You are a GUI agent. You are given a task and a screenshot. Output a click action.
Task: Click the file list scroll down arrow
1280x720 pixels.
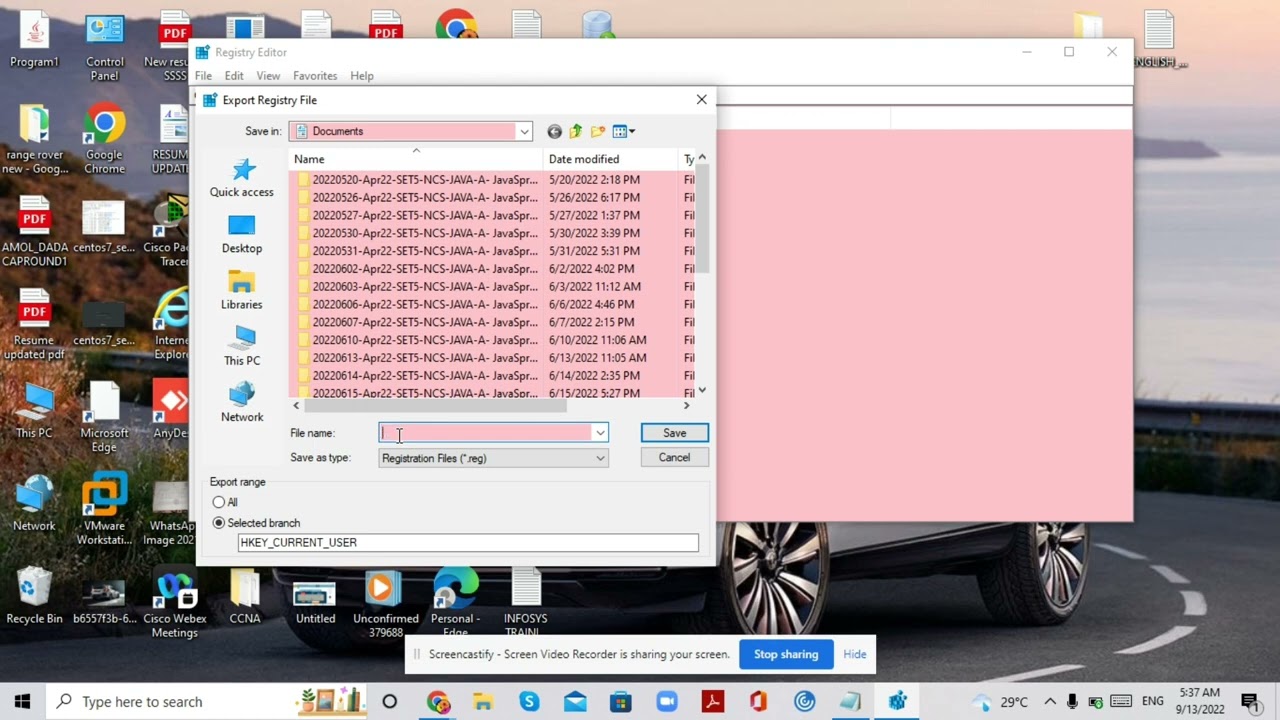[702, 390]
